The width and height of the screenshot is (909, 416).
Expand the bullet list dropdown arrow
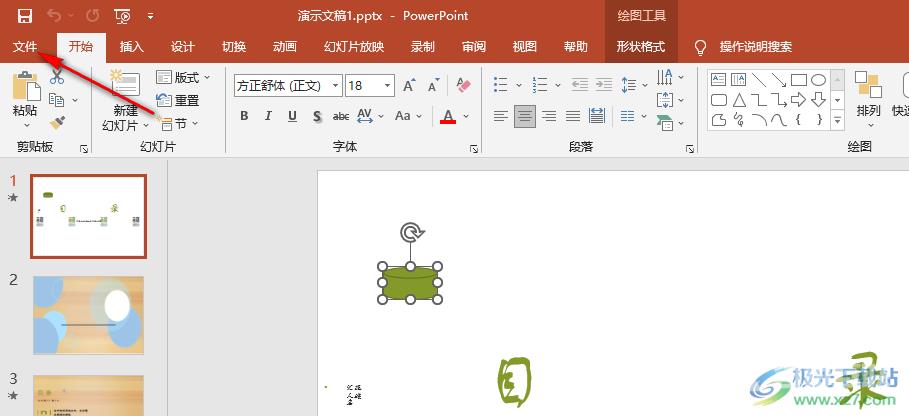click(x=519, y=85)
